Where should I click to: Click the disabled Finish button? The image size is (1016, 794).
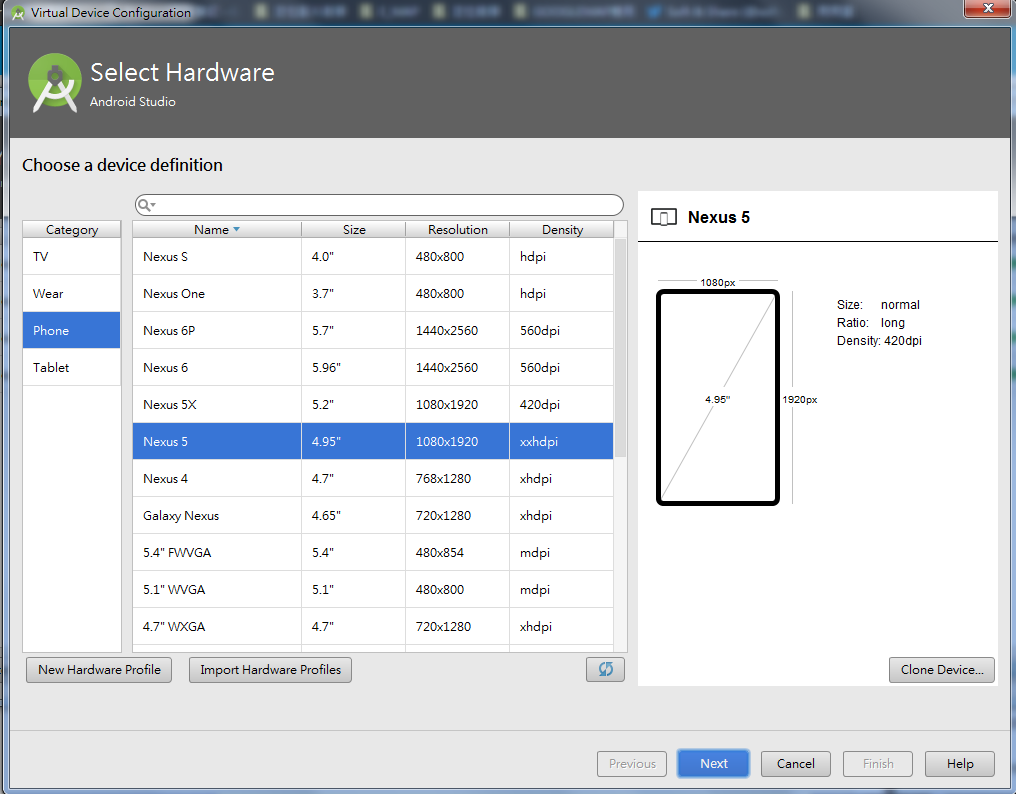tap(878, 764)
